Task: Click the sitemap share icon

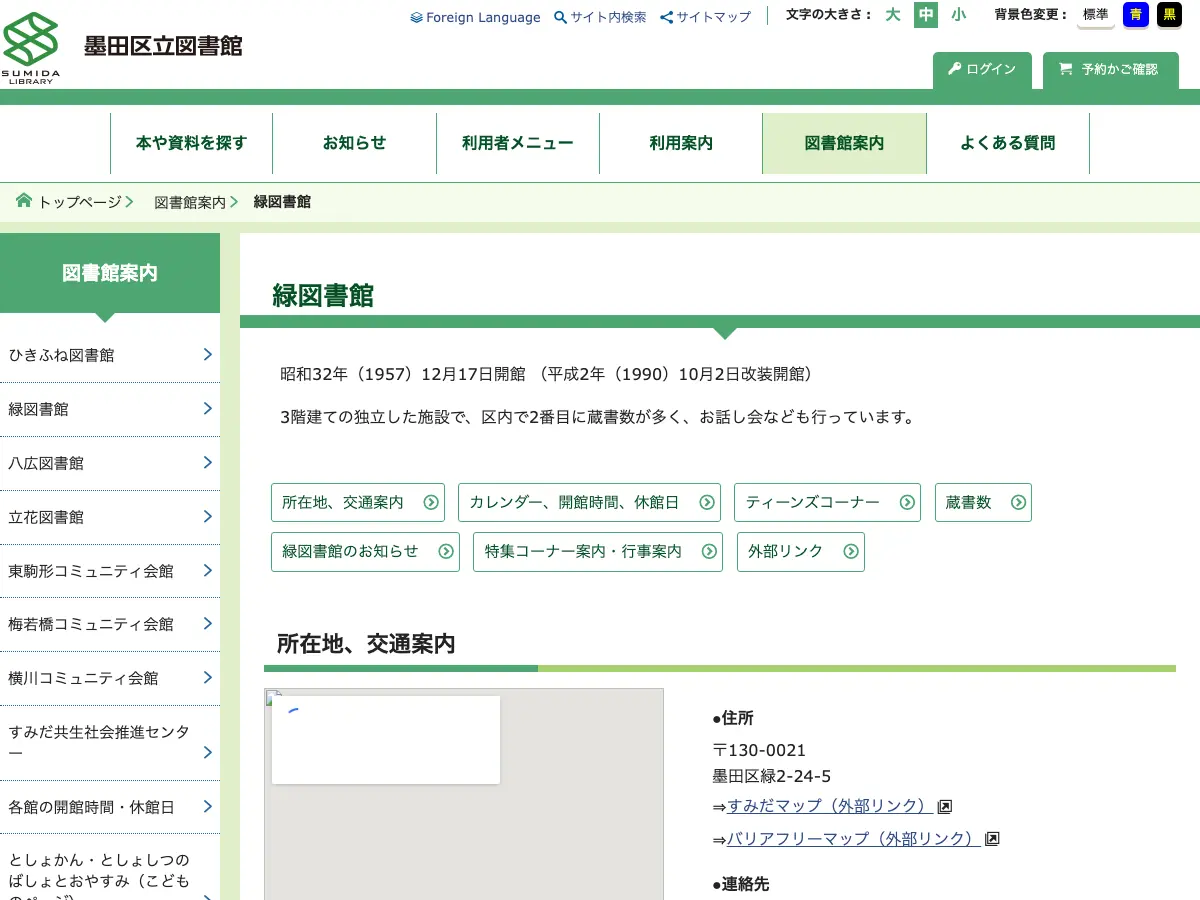Action: pyautogui.click(x=666, y=17)
